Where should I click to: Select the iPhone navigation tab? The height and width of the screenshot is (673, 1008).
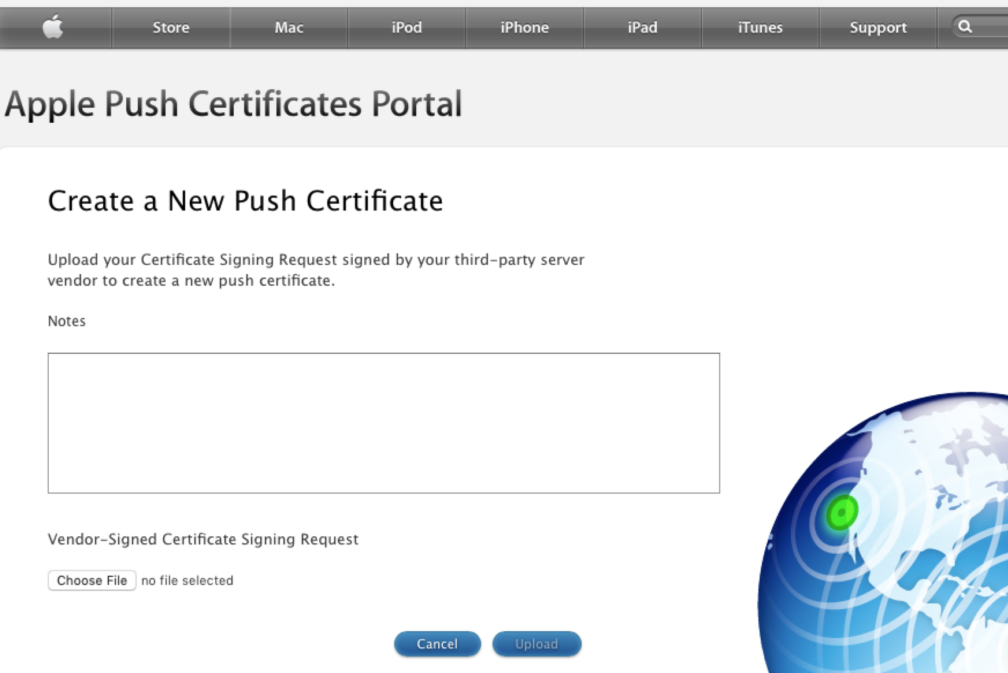[x=525, y=28]
